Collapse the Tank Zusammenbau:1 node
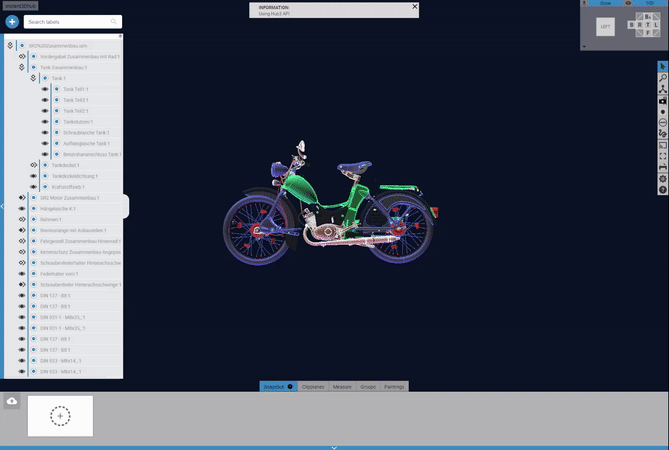 point(21,67)
